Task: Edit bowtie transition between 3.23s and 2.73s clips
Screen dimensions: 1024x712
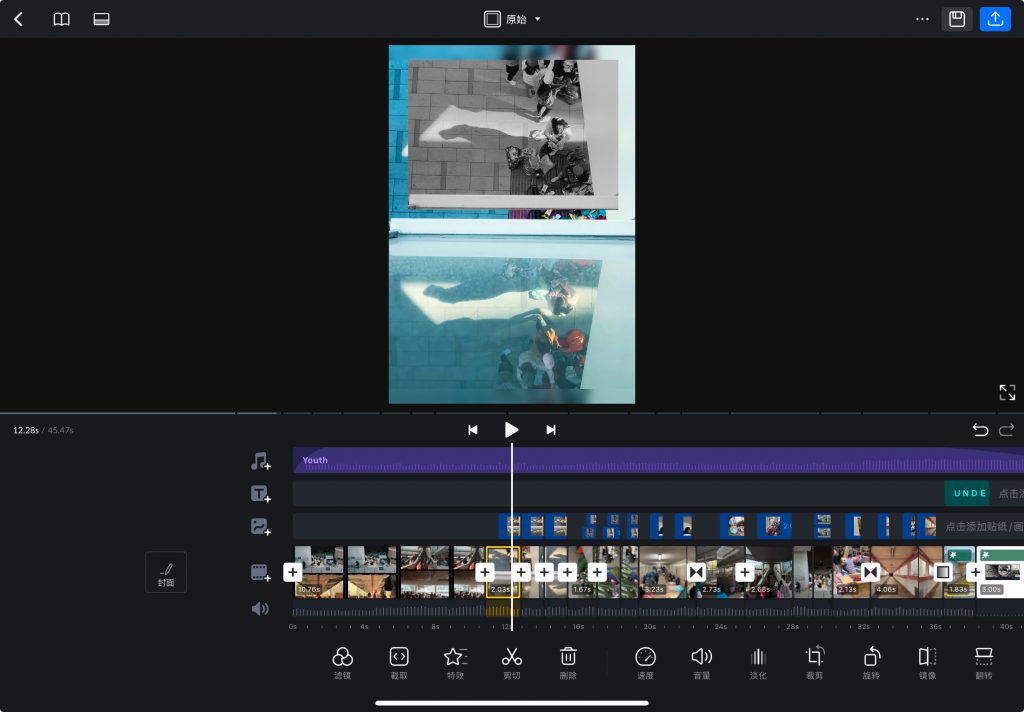Action: (696, 572)
